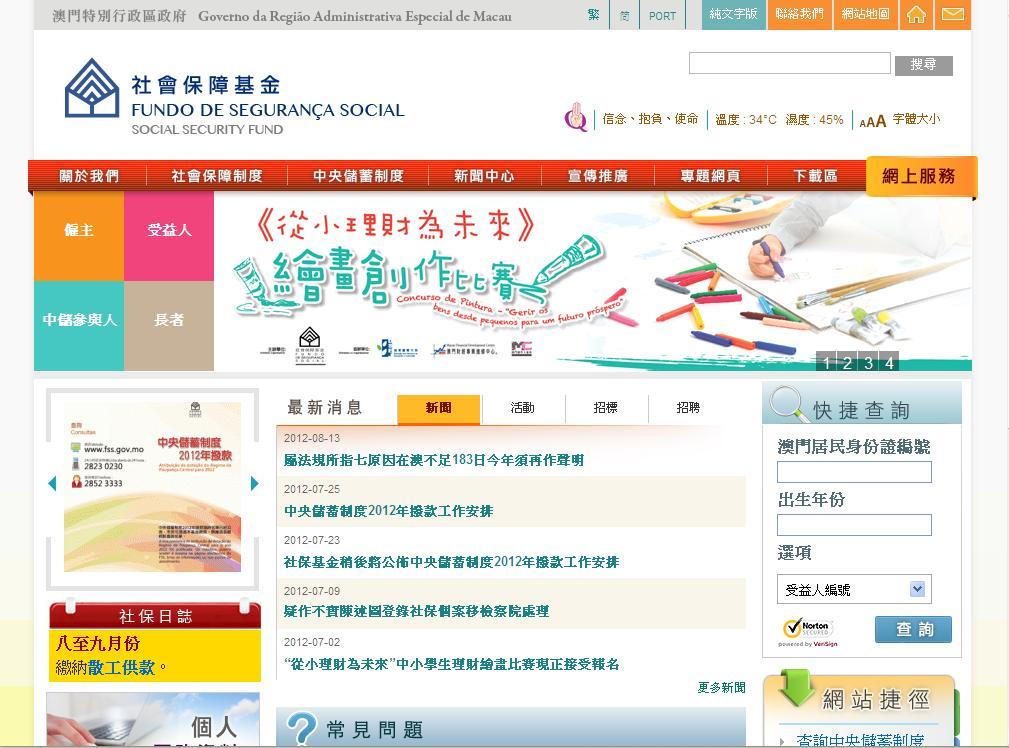Click the envelope mail icon

point(953,15)
